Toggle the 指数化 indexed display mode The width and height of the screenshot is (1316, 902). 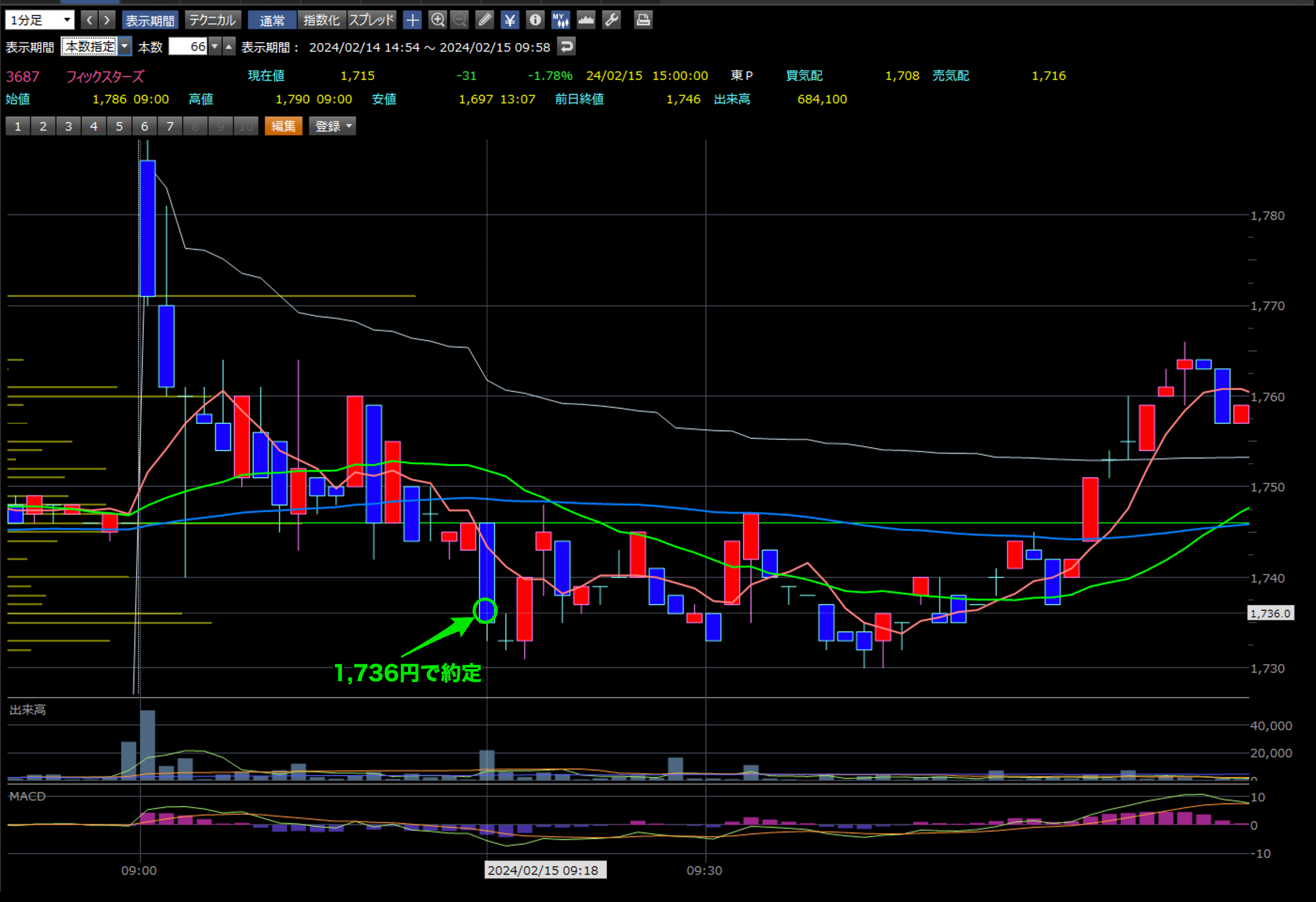(321, 20)
